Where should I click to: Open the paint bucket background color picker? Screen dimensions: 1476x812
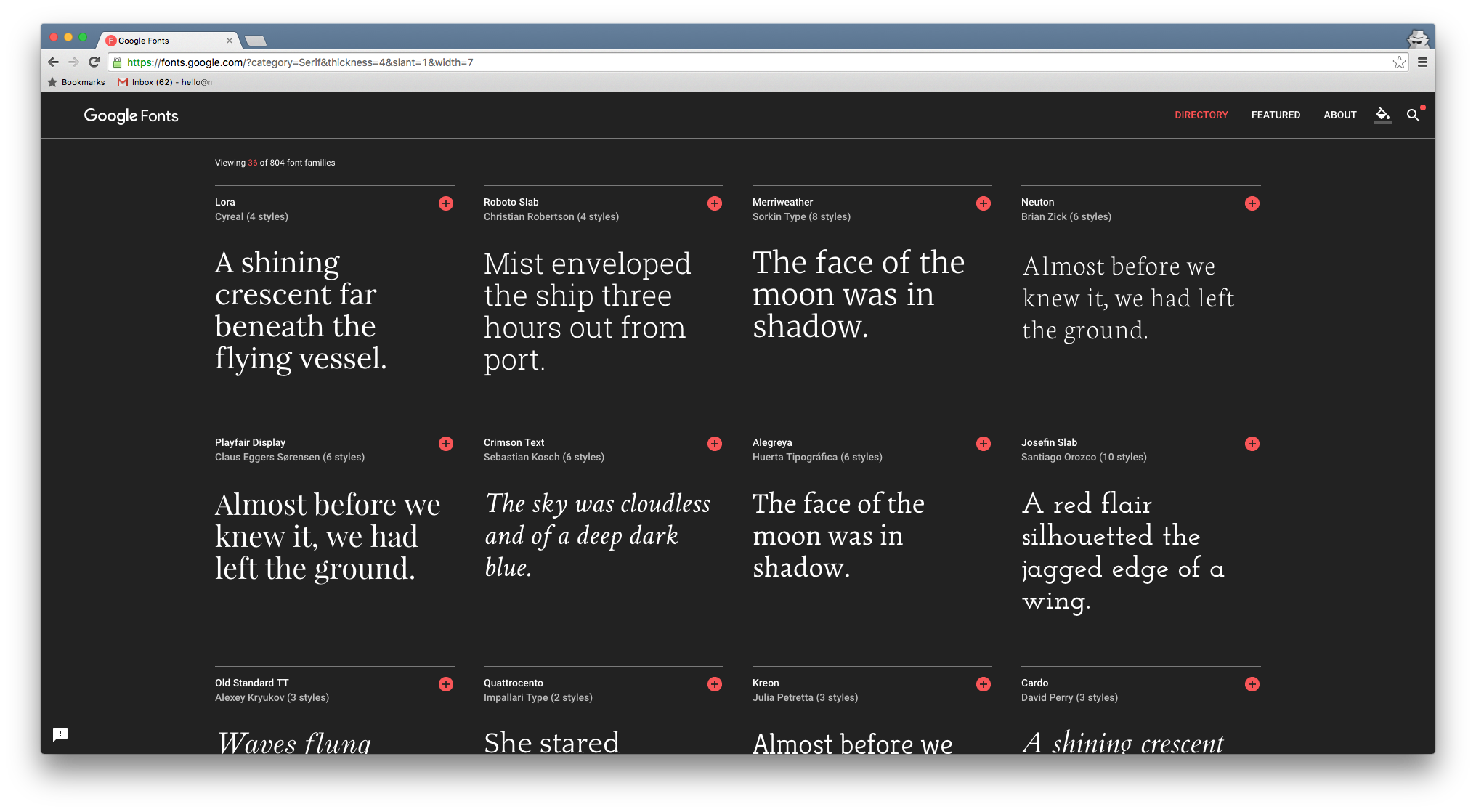point(1383,115)
